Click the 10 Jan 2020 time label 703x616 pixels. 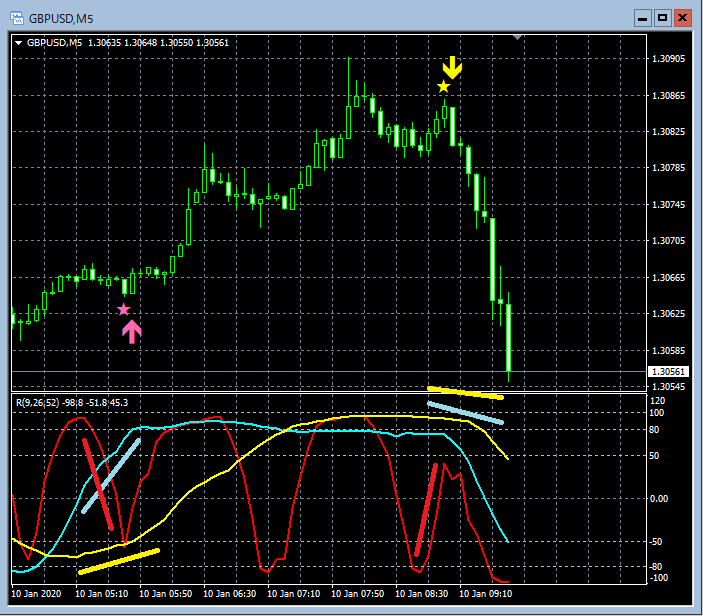(x=36, y=594)
